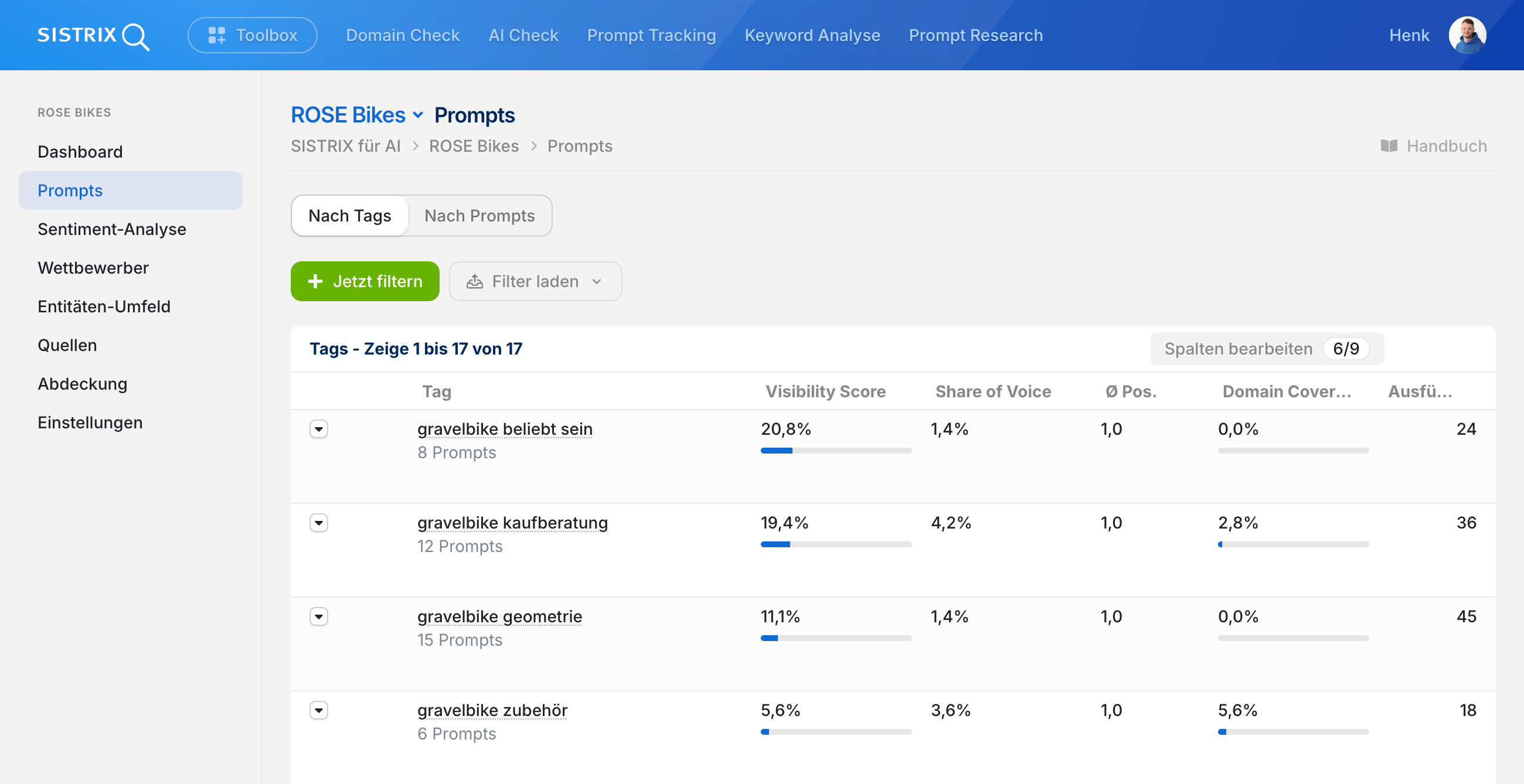Open the Toolbox button
This screenshot has width=1524, height=784.
[253, 36]
